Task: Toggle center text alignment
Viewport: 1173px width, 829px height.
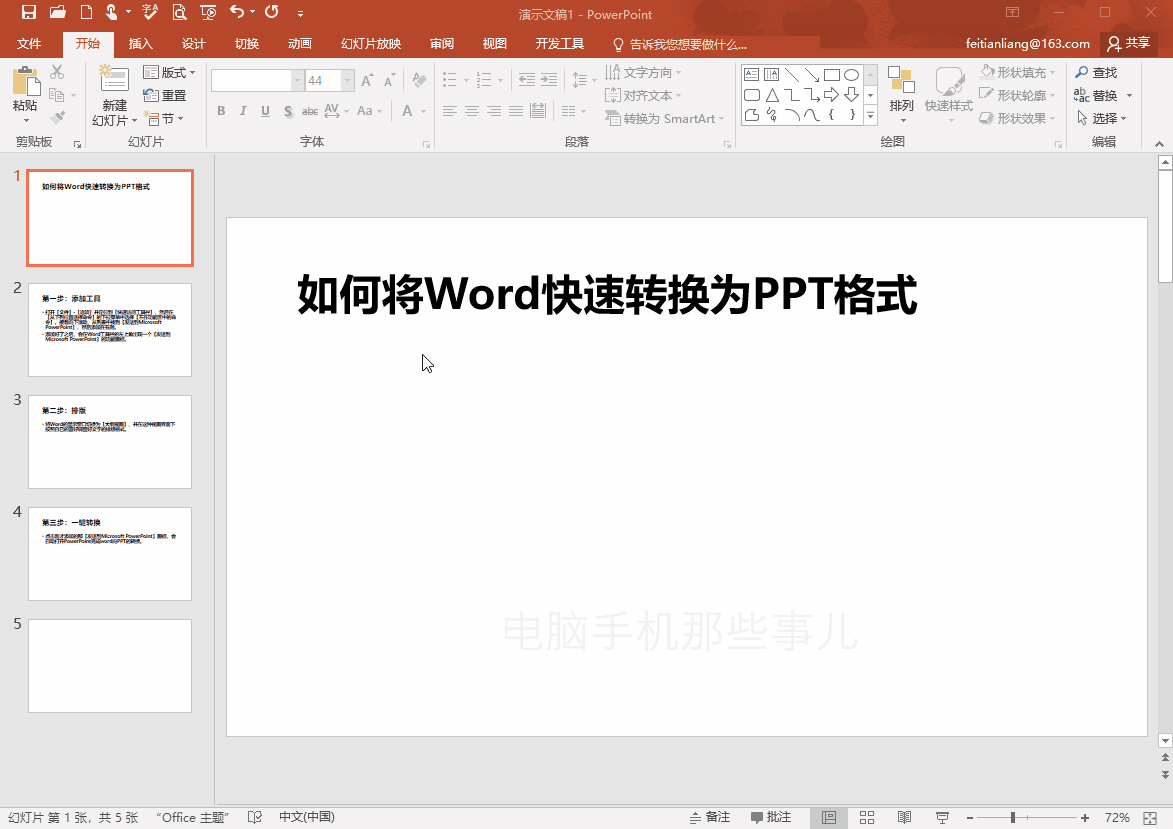Action: pyautogui.click(x=471, y=111)
